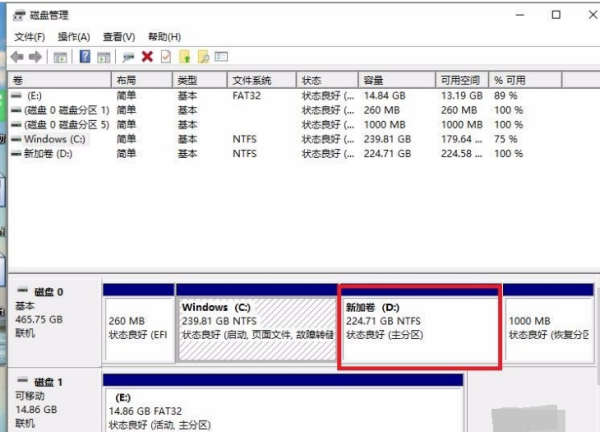This screenshot has height=432, width=600.
Task: Click the 224.71 GB capacity cell in list
Action: tap(387, 154)
